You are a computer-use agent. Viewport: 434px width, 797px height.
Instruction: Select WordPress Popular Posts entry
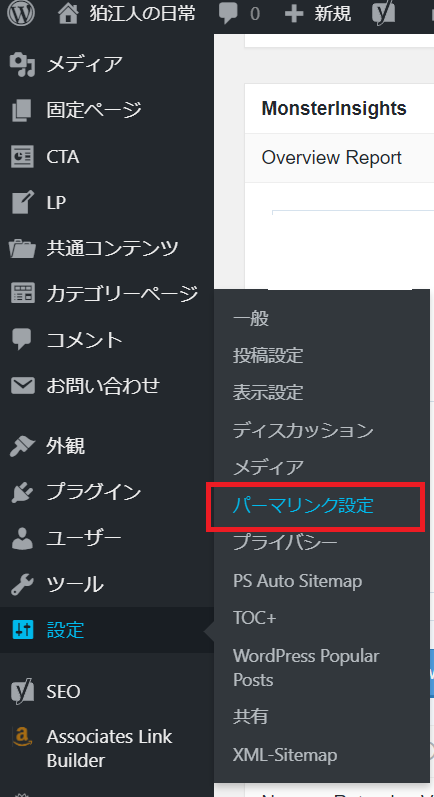point(306,668)
